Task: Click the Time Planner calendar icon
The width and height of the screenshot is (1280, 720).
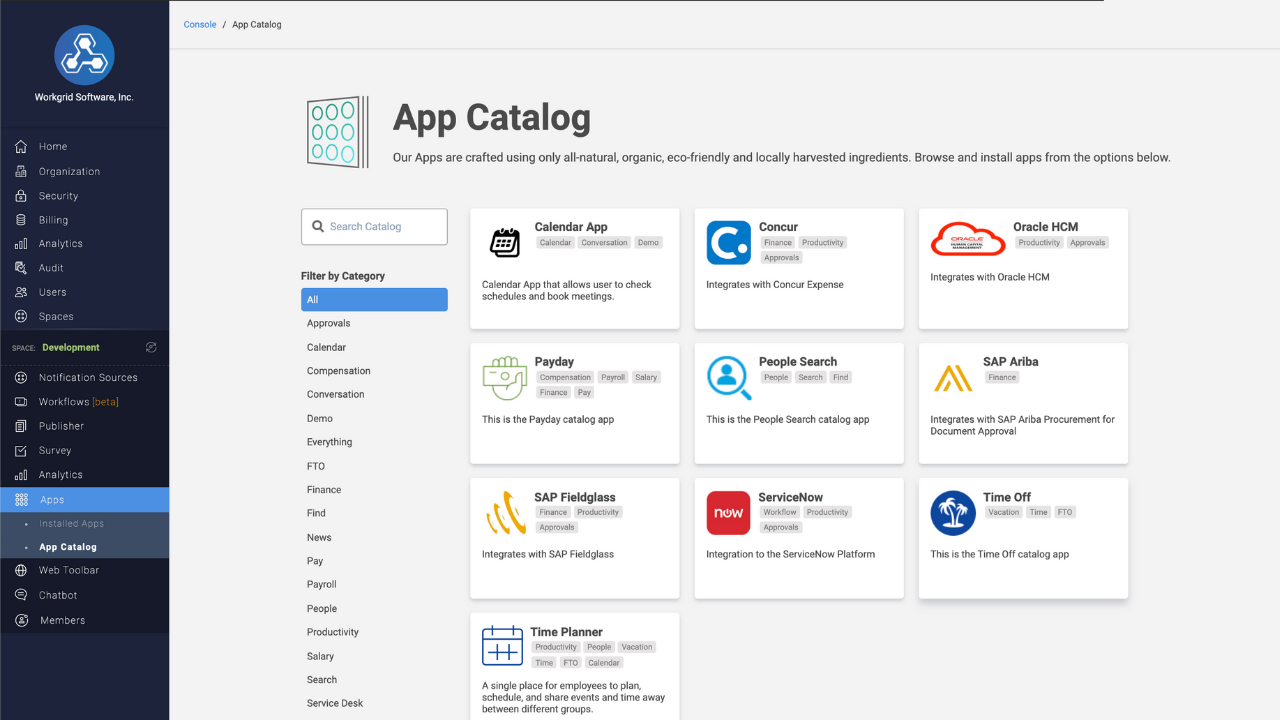Action: (x=503, y=646)
